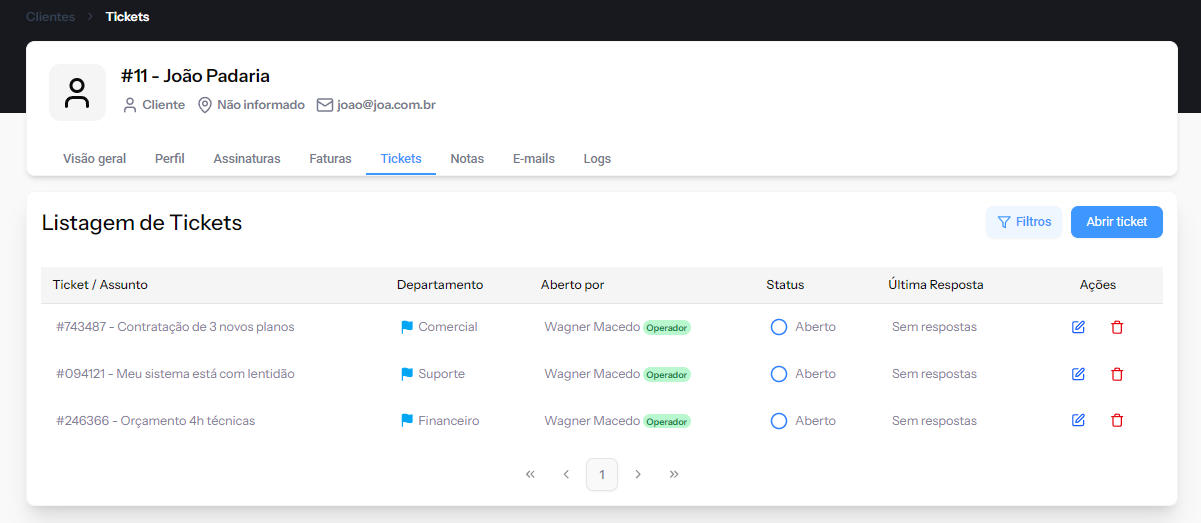Delete the Orçamento 4h técnicas ticket

(1117, 421)
